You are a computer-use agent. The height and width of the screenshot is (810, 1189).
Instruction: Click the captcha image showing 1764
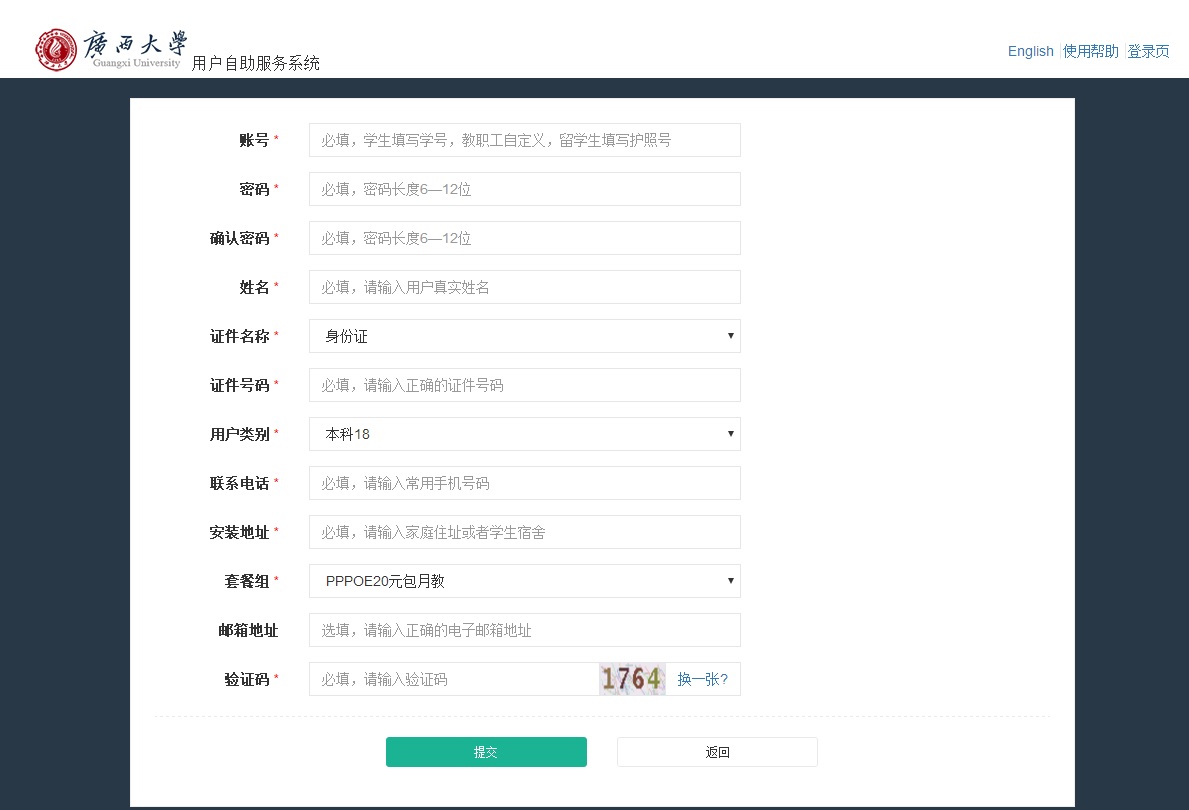[632, 680]
